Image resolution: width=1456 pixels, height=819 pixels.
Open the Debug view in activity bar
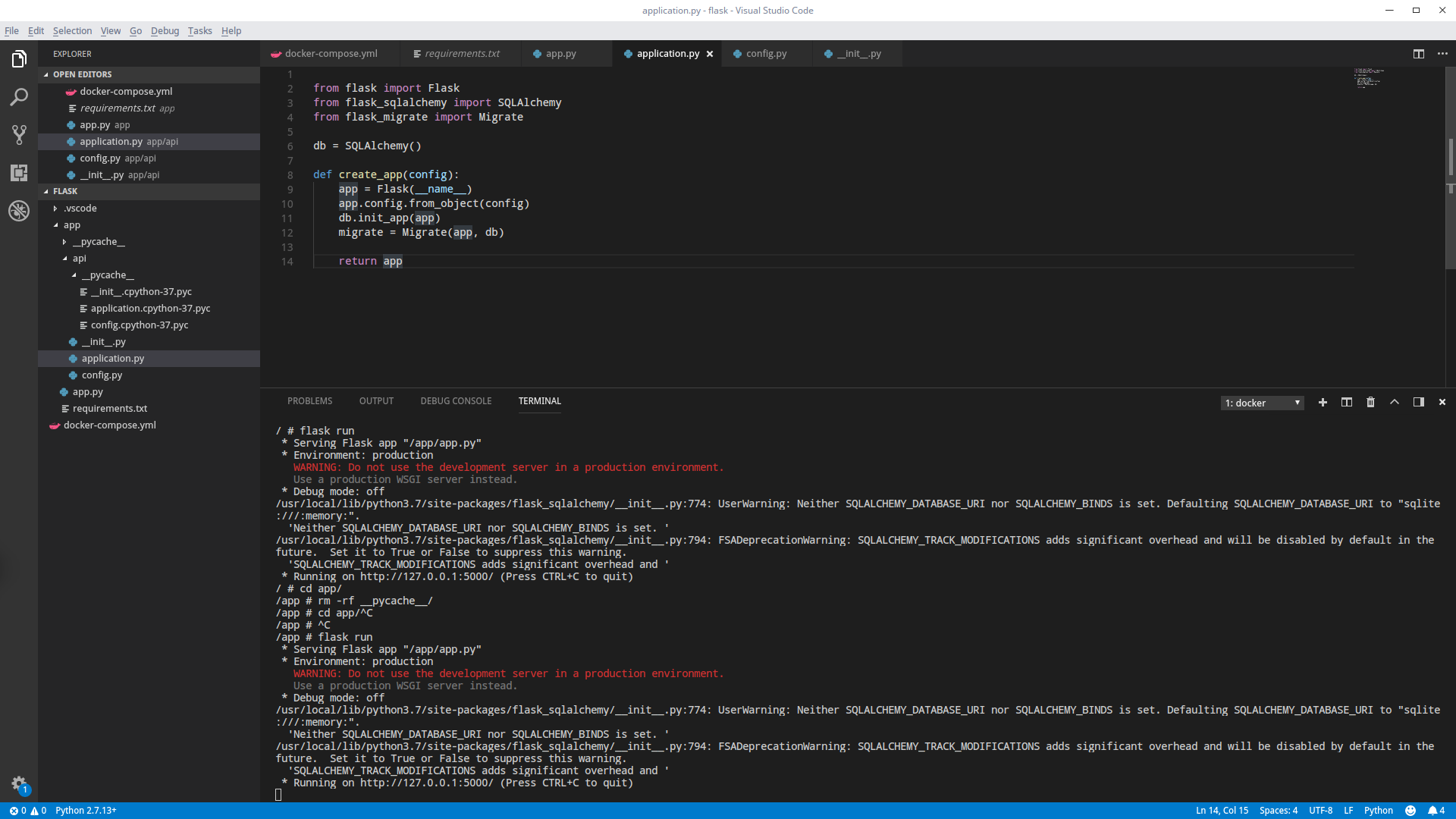click(x=19, y=211)
